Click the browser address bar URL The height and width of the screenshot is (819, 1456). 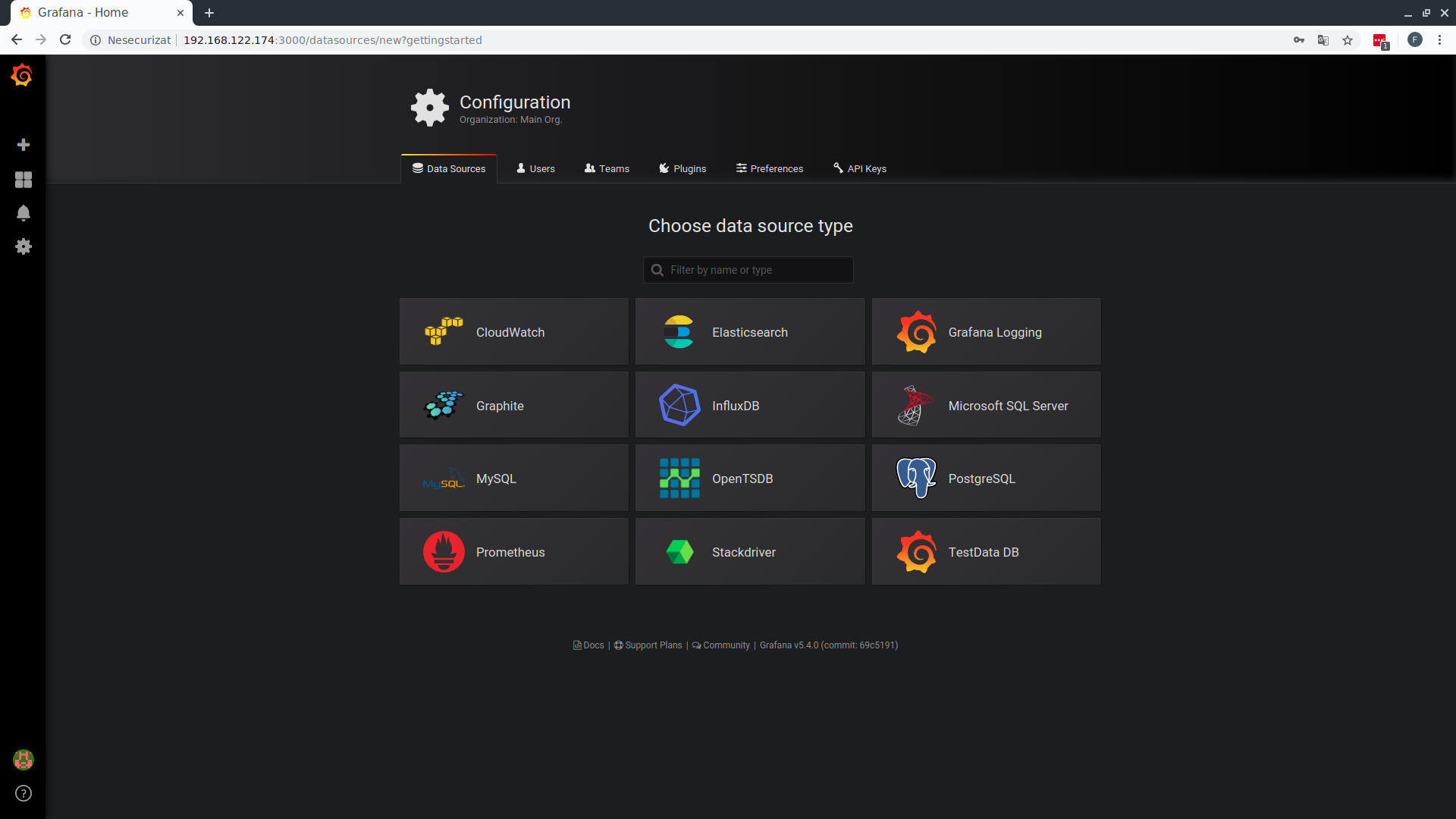(x=333, y=40)
